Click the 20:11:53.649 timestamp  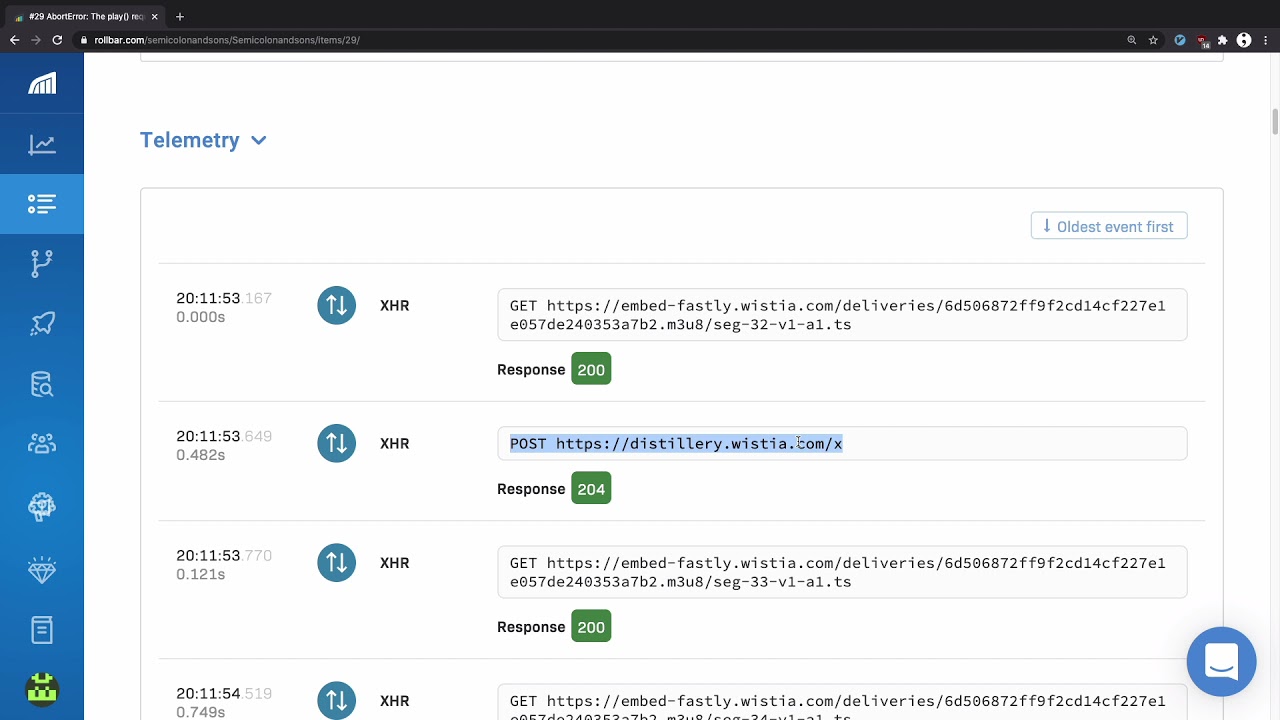tap(224, 436)
